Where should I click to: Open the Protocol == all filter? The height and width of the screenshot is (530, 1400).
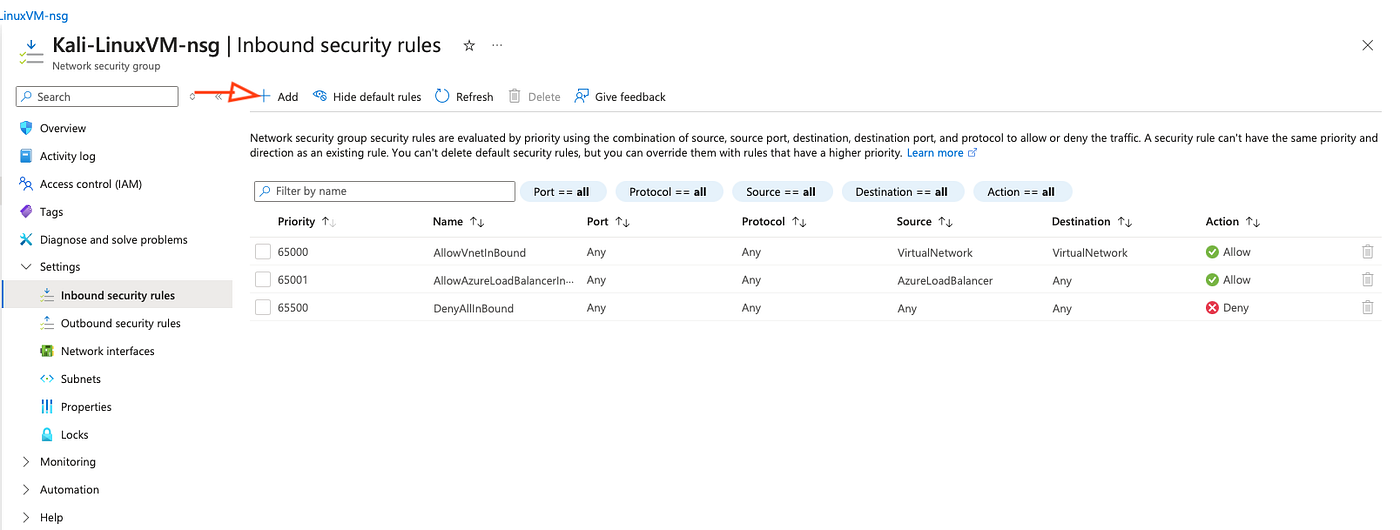click(x=669, y=192)
